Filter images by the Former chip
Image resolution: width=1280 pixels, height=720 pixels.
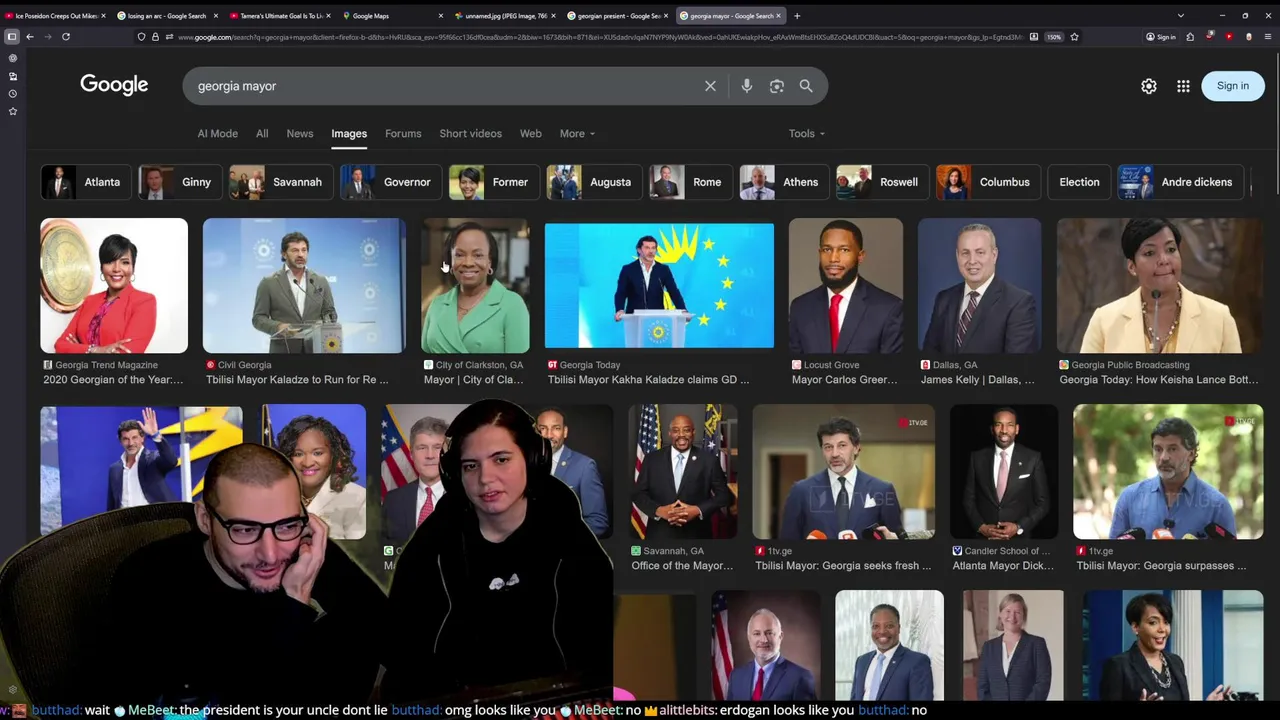tap(493, 182)
